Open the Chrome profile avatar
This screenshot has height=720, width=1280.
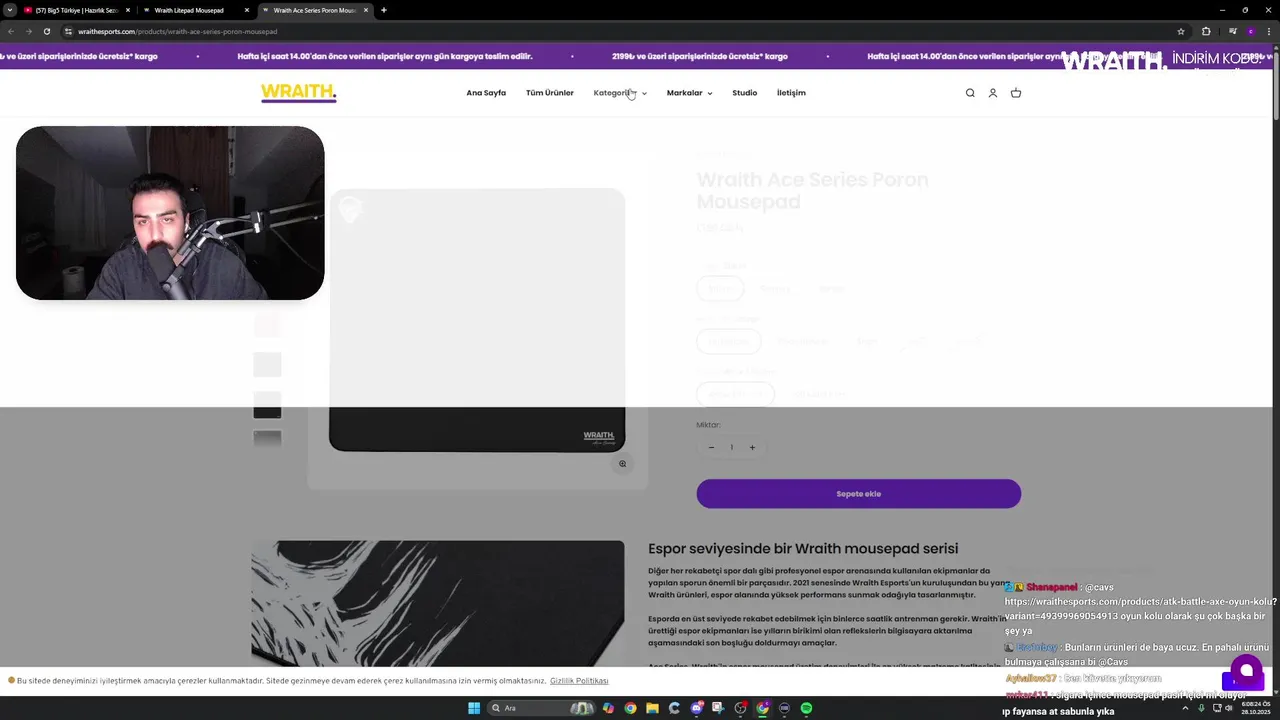tap(1250, 31)
